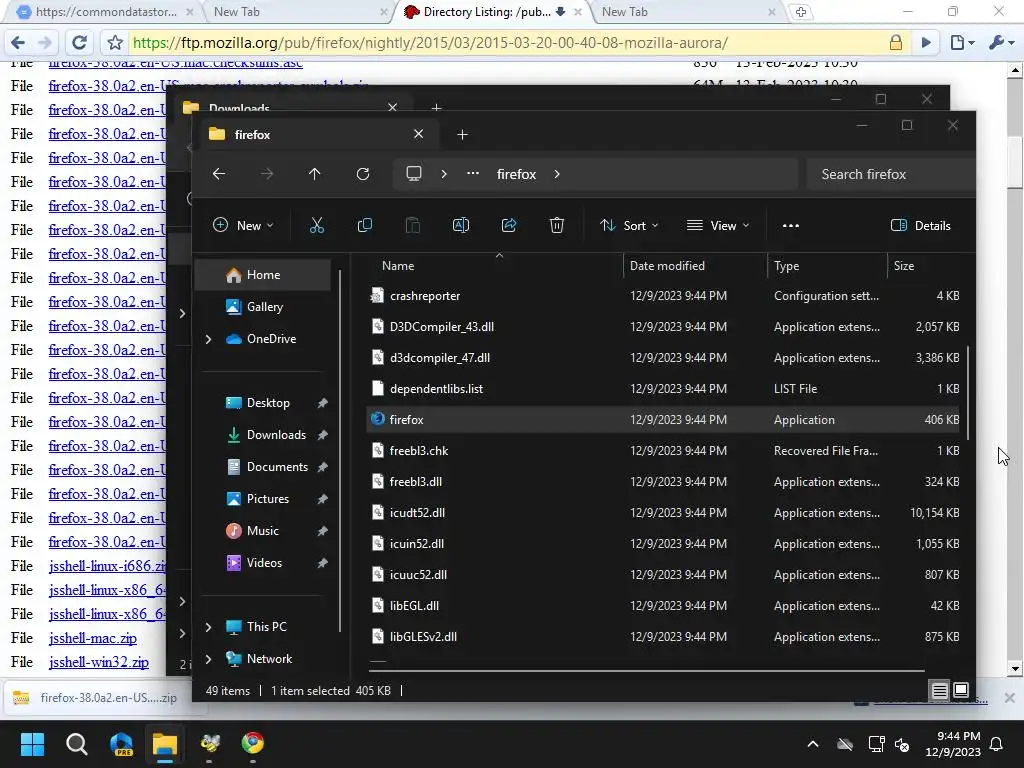Image resolution: width=1024 pixels, height=768 pixels.
Task: Open Pictures in the quick access list
Action: [x=268, y=499]
